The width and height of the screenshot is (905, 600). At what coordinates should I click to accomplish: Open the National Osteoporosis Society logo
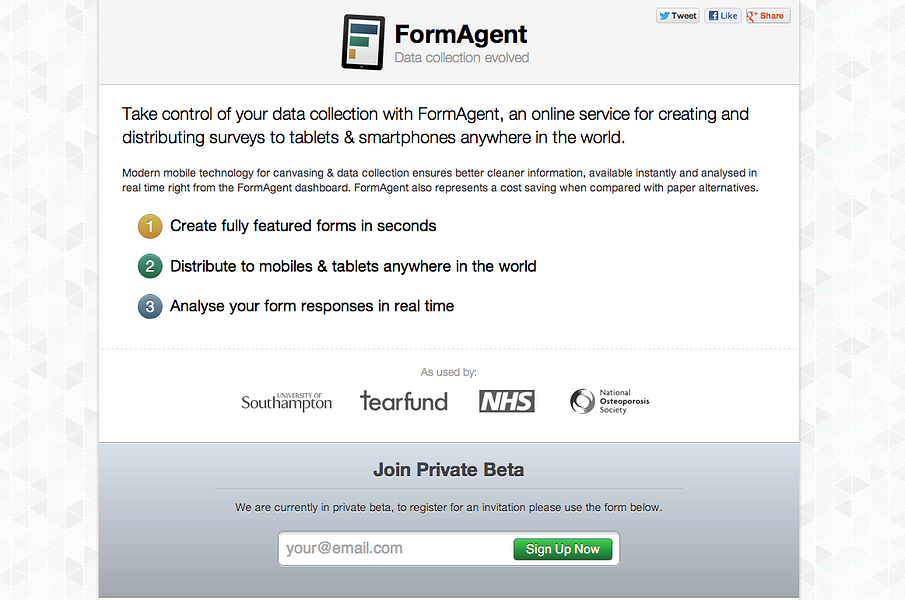point(608,400)
